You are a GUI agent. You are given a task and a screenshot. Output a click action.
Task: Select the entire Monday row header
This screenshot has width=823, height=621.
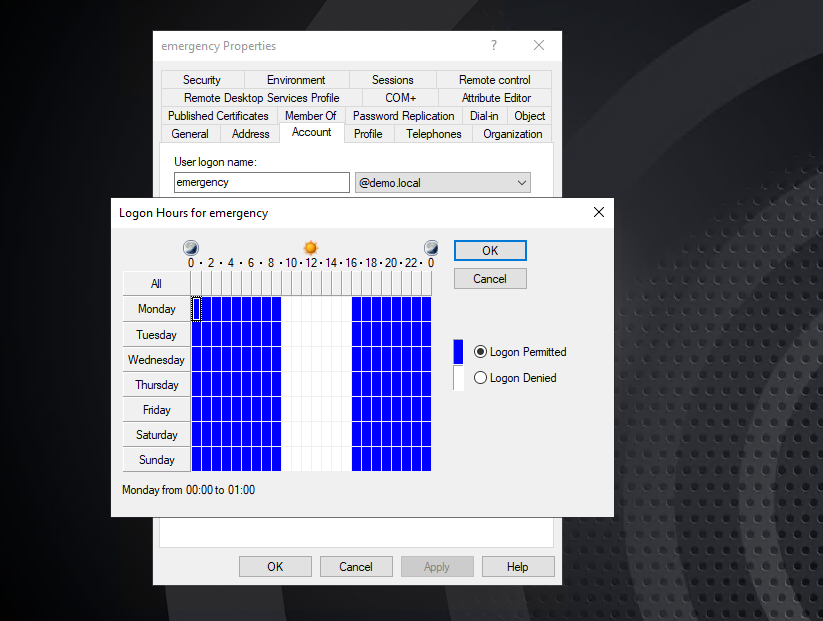(156, 309)
